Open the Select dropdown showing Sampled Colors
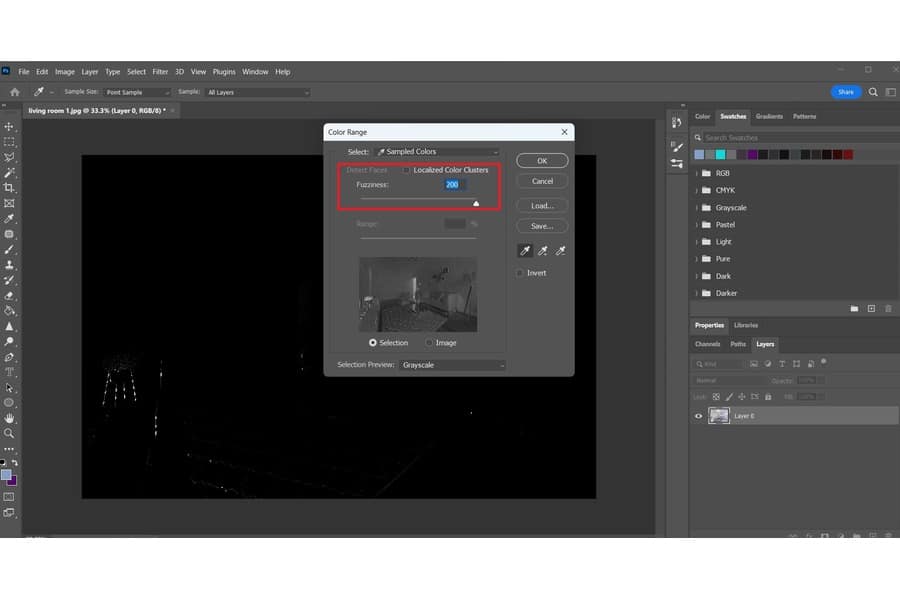The height and width of the screenshot is (600, 900). [x=437, y=152]
